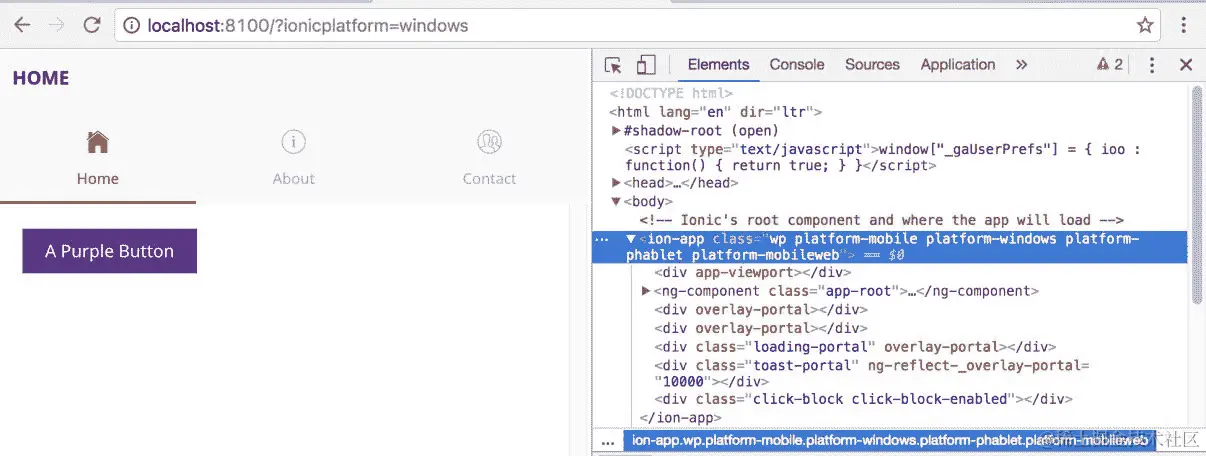The image size is (1206, 456).
Task: Open the Chrome three-dot menu
Action: 1185,26
